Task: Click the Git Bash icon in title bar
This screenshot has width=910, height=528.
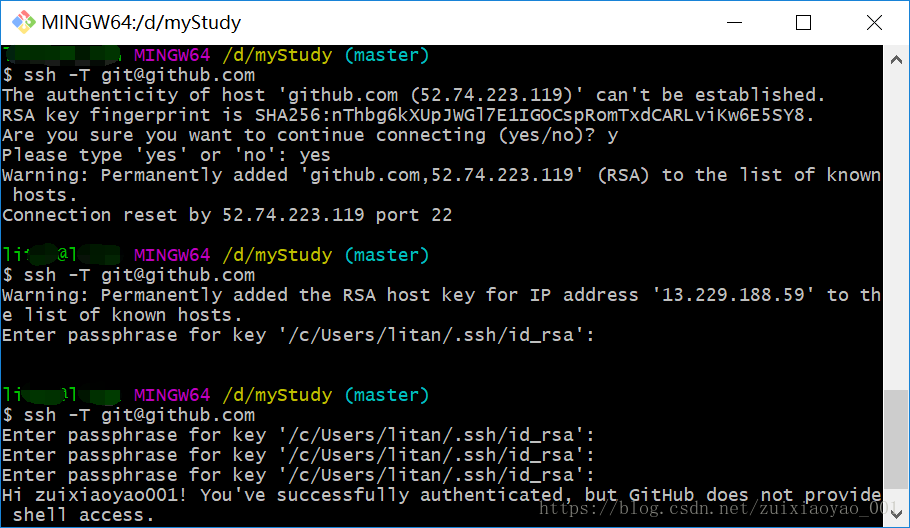Action: pyautogui.click(x=24, y=22)
